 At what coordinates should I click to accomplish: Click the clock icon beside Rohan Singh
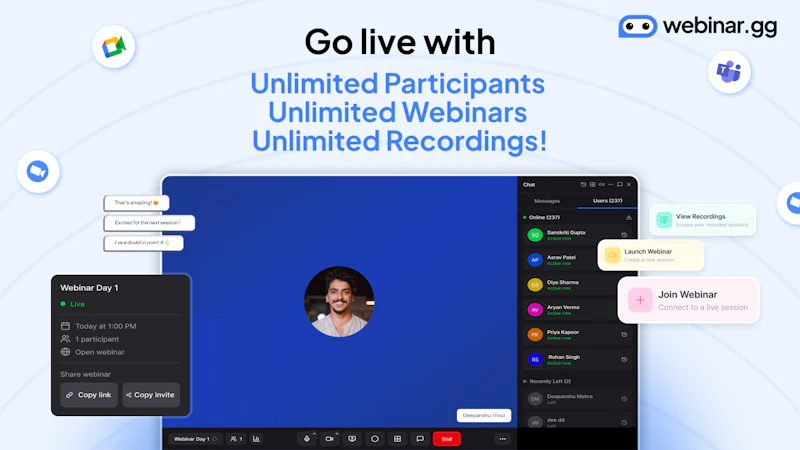(624, 360)
